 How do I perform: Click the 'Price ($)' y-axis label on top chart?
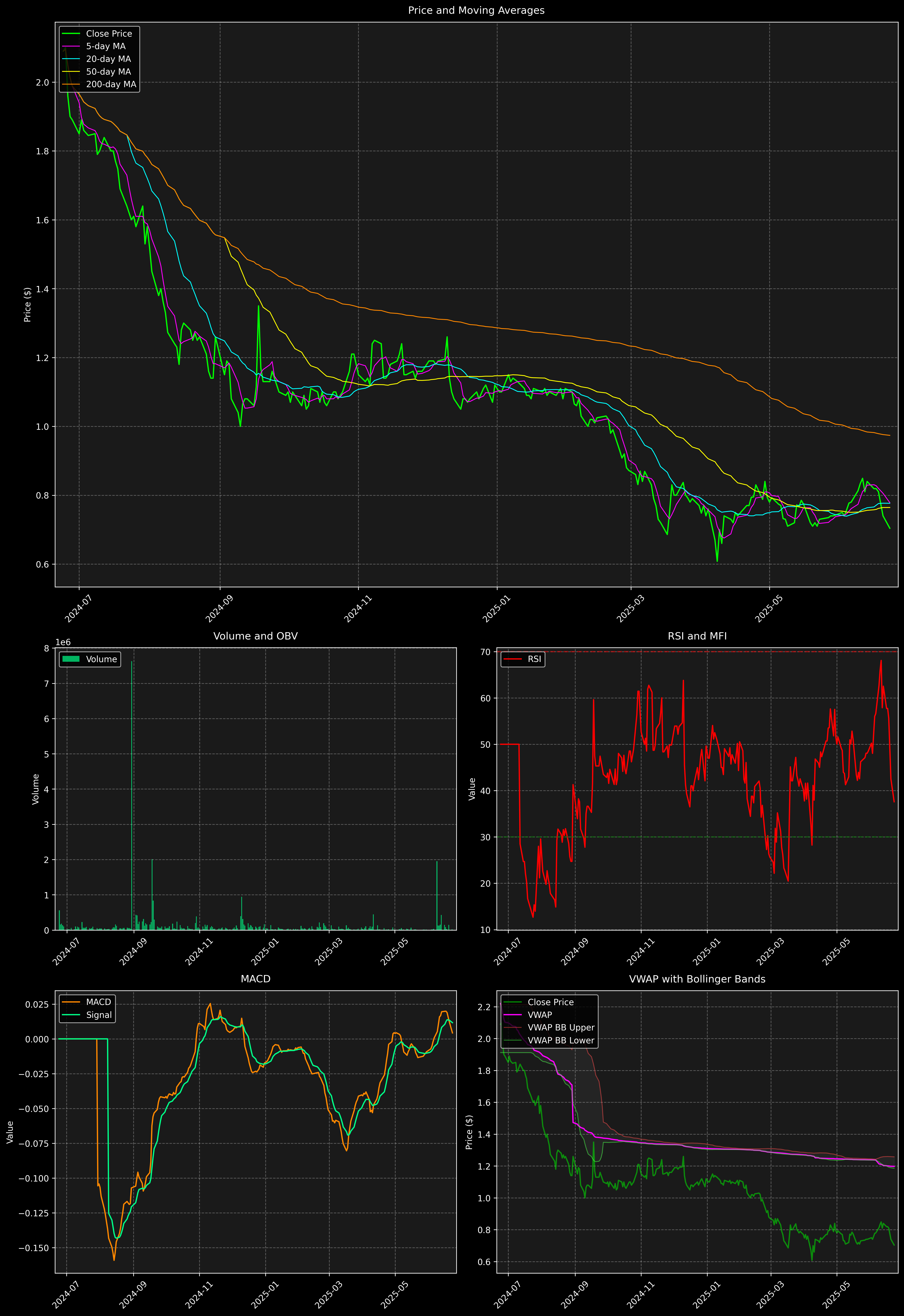pyautogui.click(x=27, y=305)
